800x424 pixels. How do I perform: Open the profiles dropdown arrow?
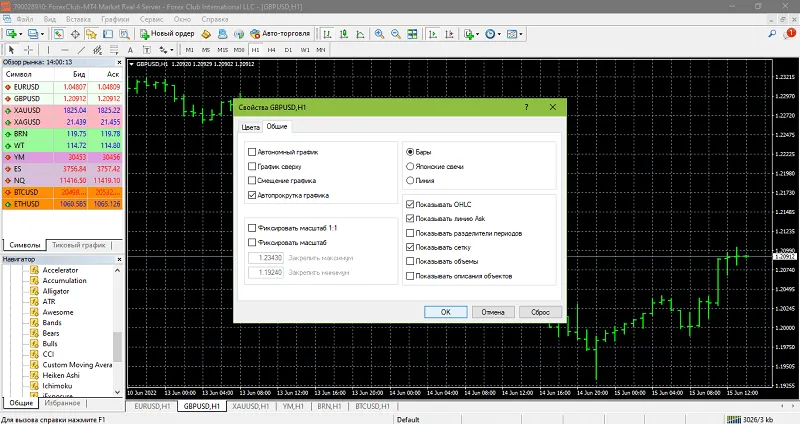[x=42, y=34]
